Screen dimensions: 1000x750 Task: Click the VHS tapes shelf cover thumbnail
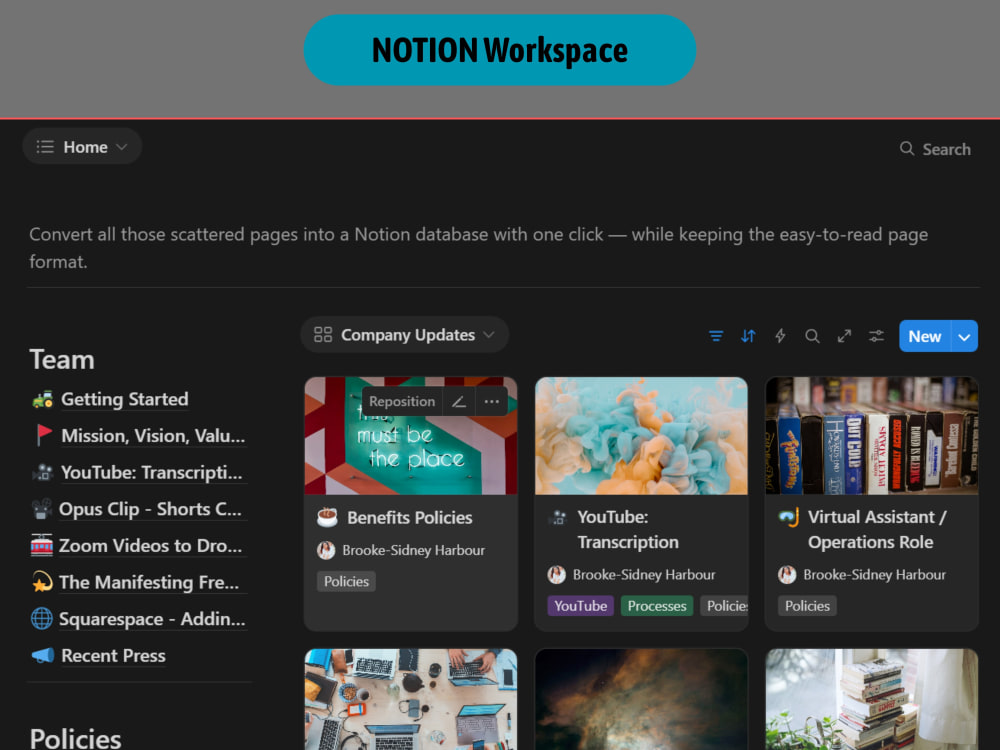pos(872,436)
